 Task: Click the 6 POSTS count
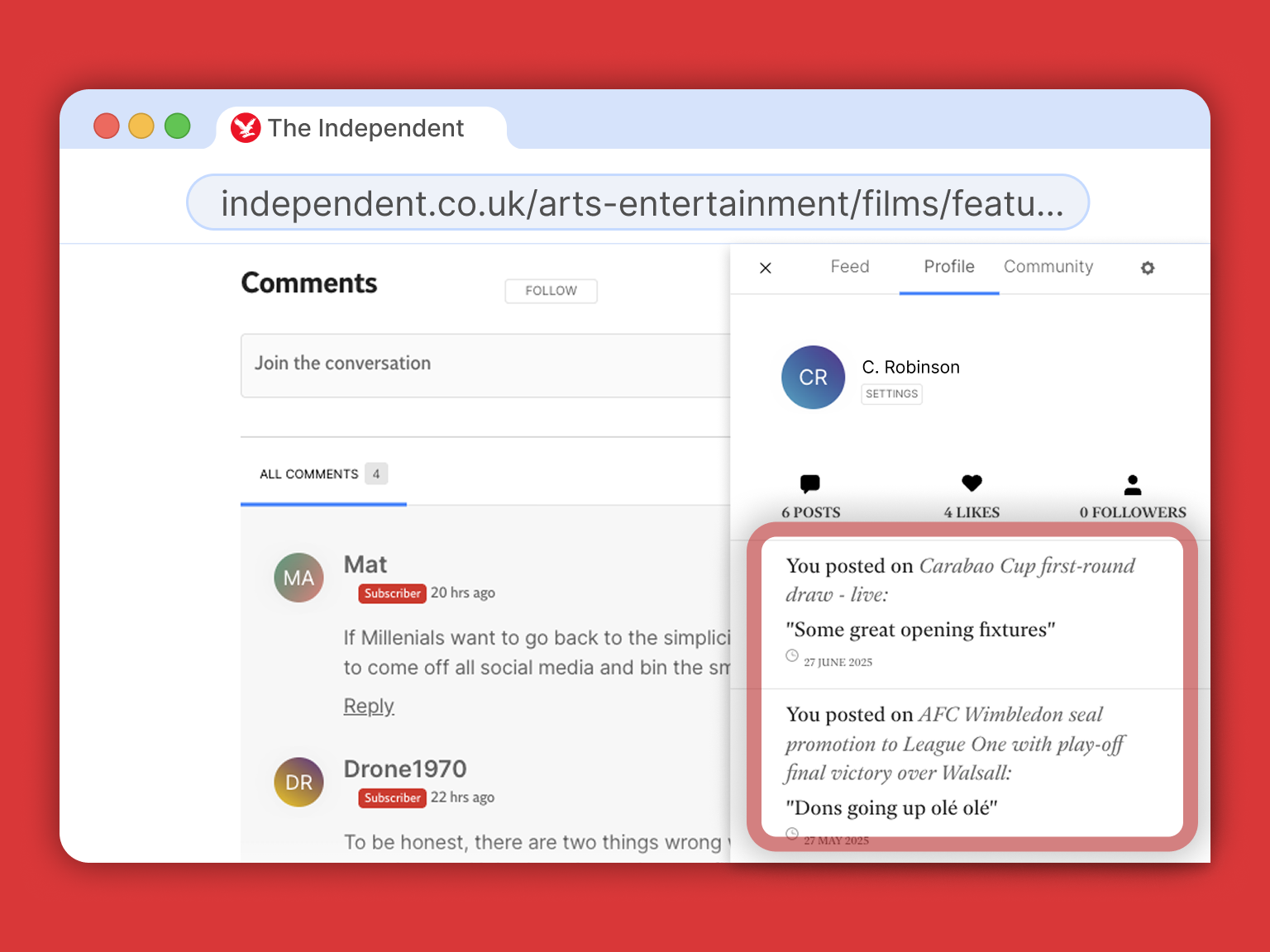click(811, 512)
